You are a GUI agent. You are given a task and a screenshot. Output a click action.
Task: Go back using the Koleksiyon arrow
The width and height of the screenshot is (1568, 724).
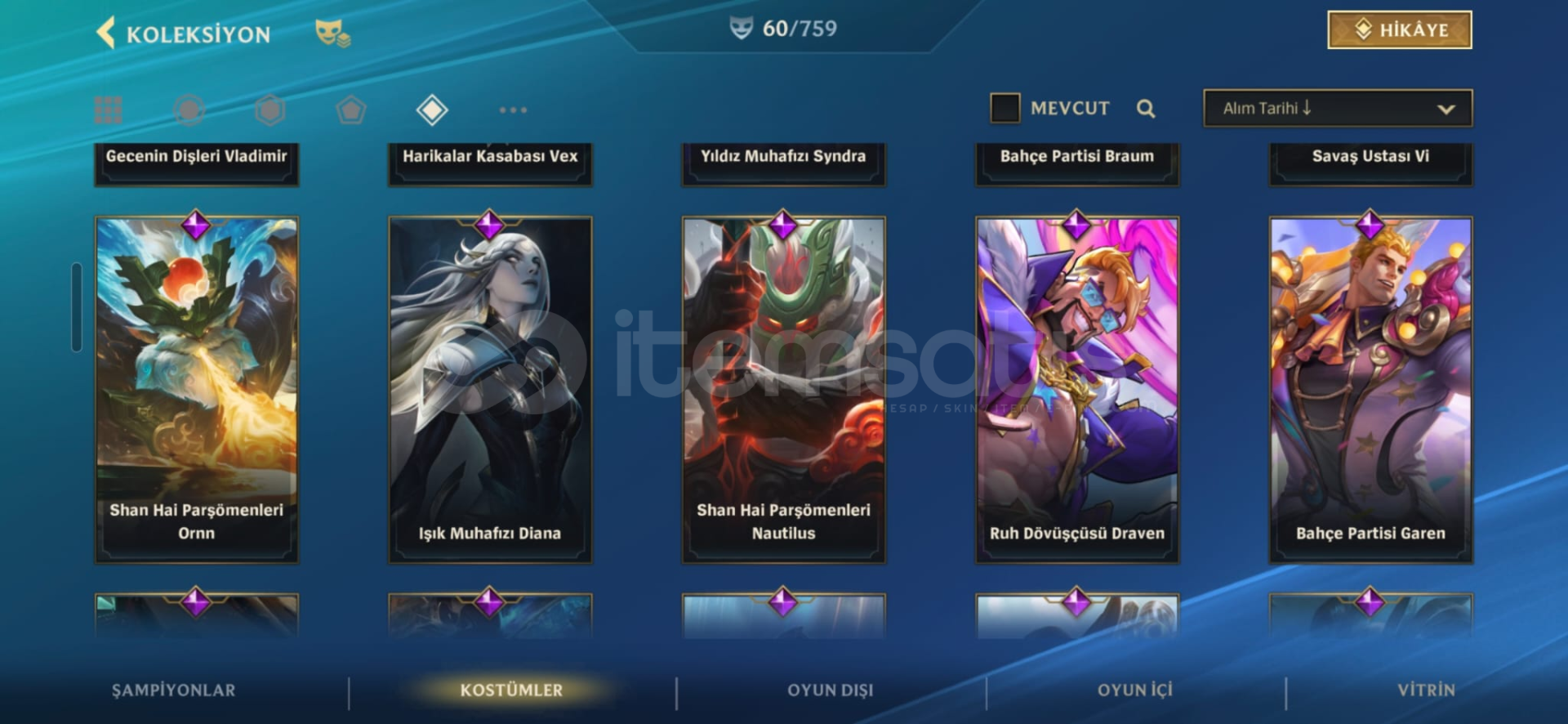click(x=106, y=34)
